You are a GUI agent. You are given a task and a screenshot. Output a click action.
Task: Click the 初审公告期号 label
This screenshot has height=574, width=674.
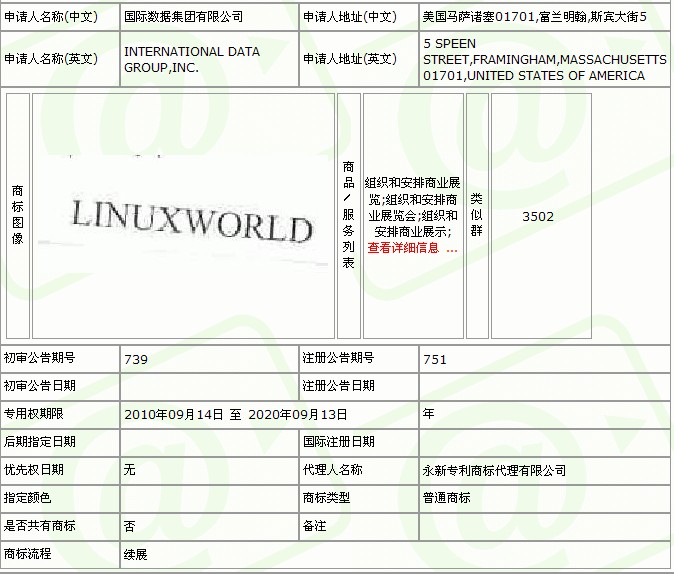coord(40,358)
